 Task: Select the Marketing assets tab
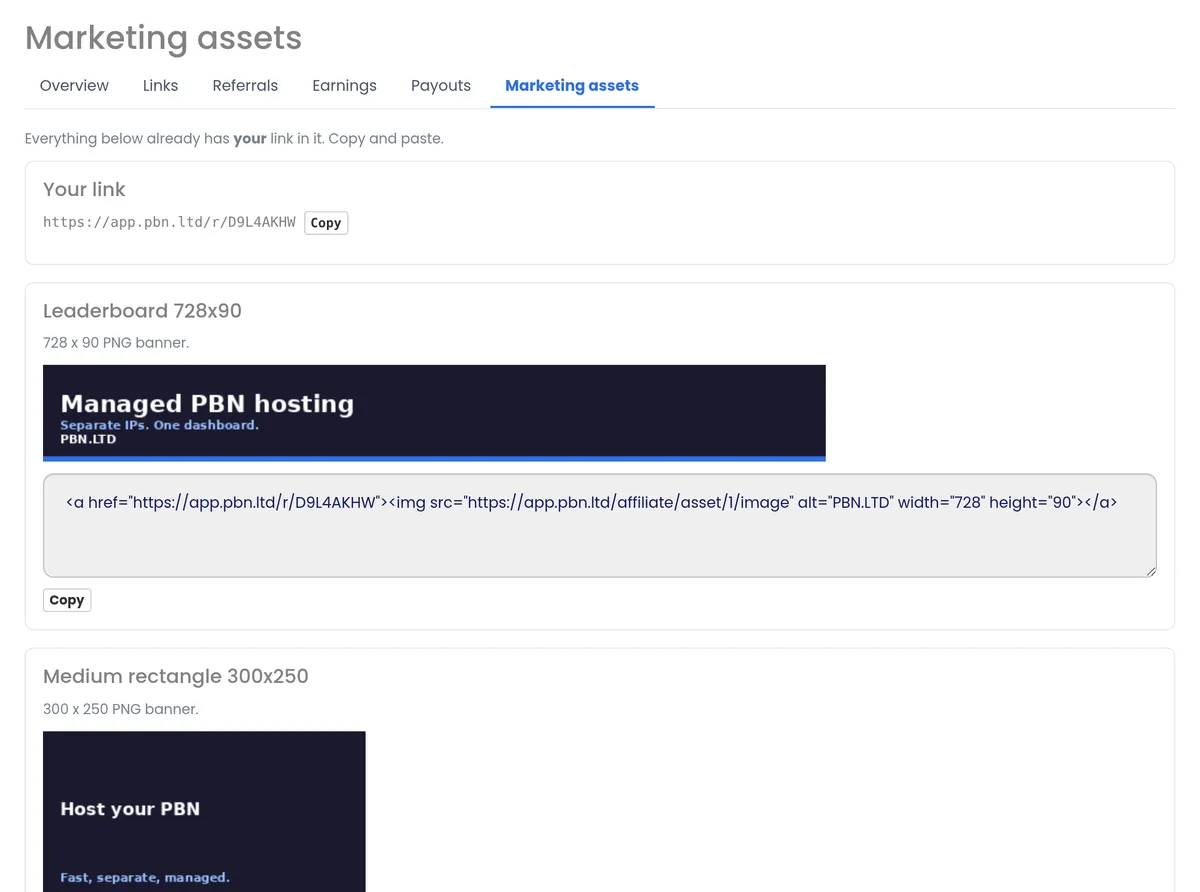572,86
